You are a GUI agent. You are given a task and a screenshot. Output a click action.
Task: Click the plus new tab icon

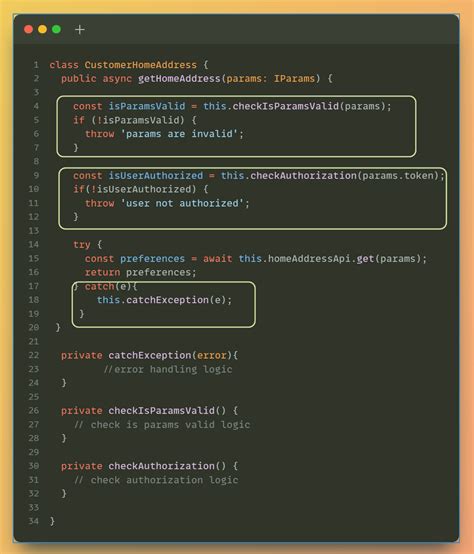click(80, 30)
